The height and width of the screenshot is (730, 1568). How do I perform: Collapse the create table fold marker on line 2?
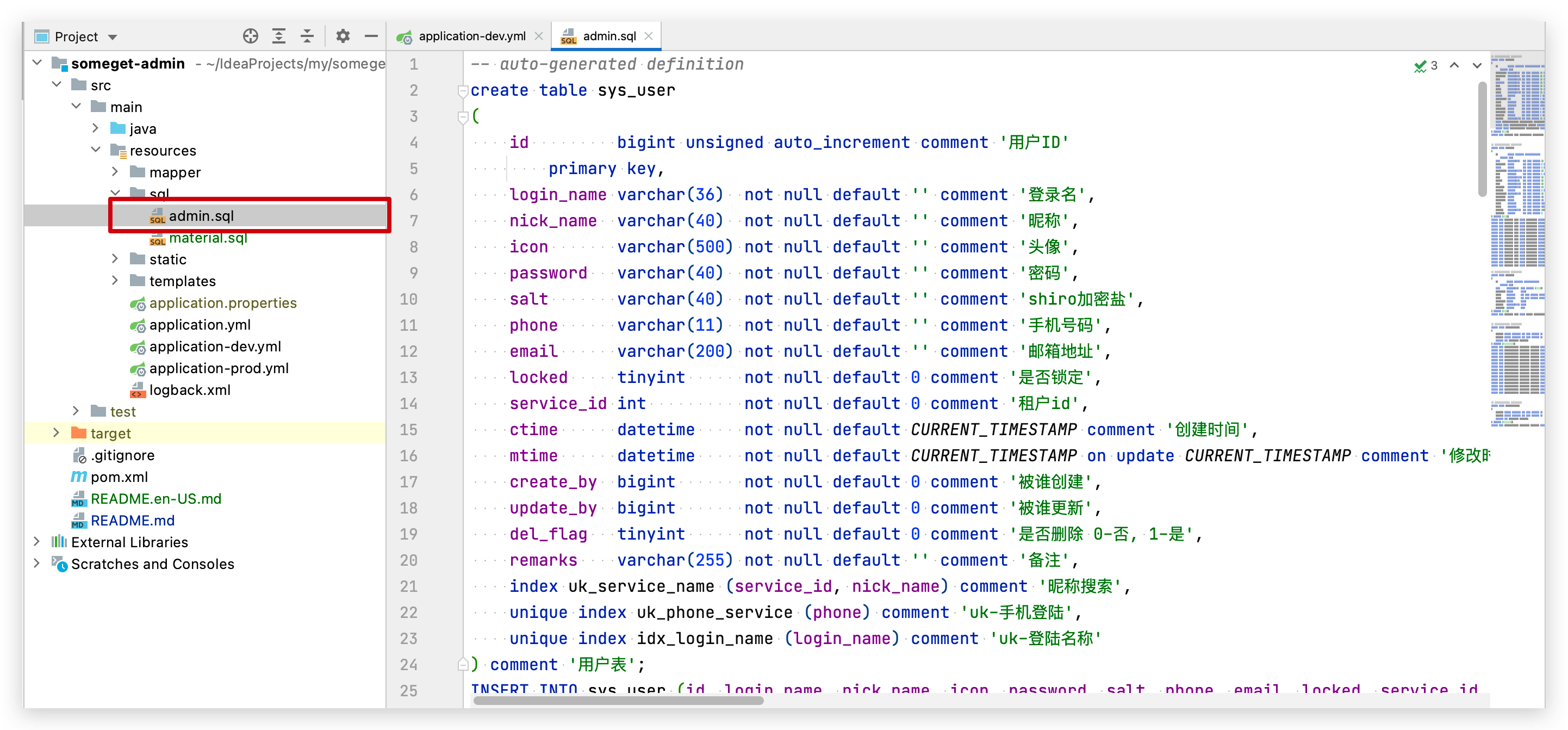click(x=463, y=91)
